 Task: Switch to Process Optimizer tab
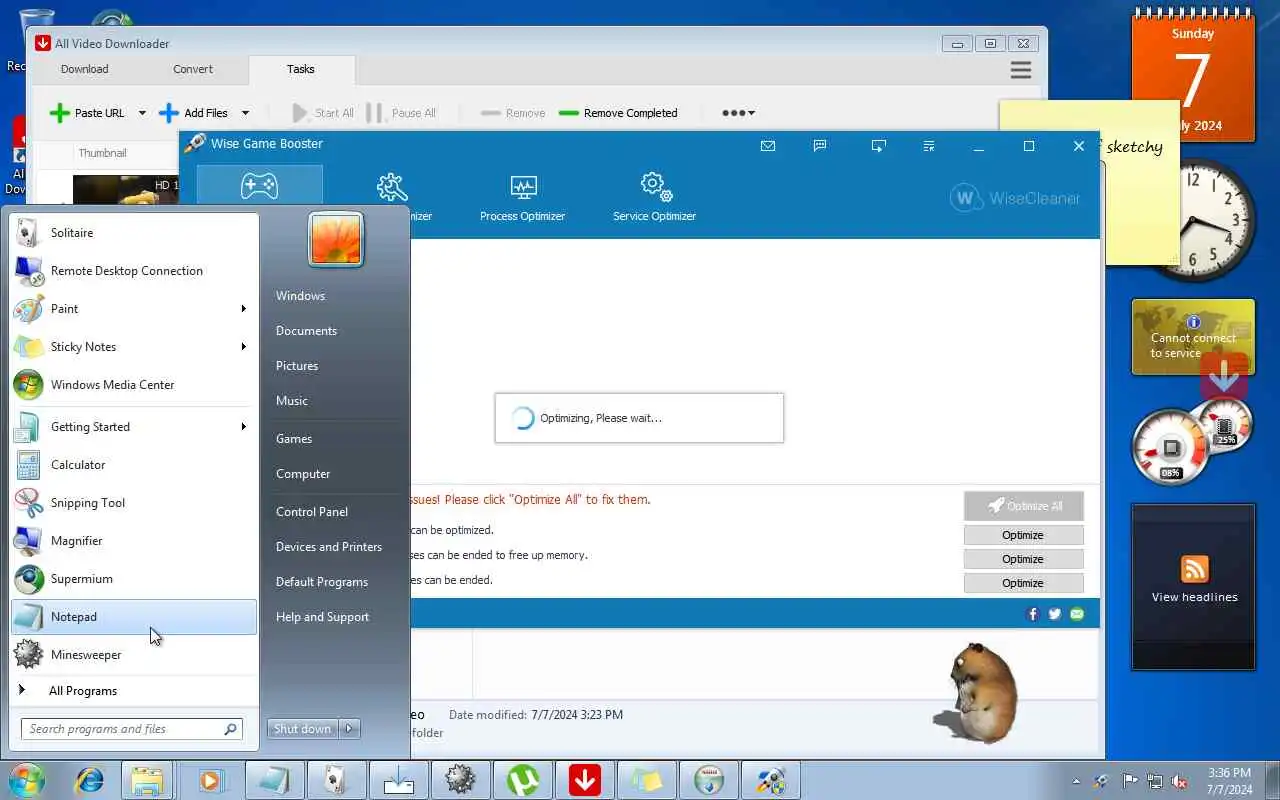522,197
